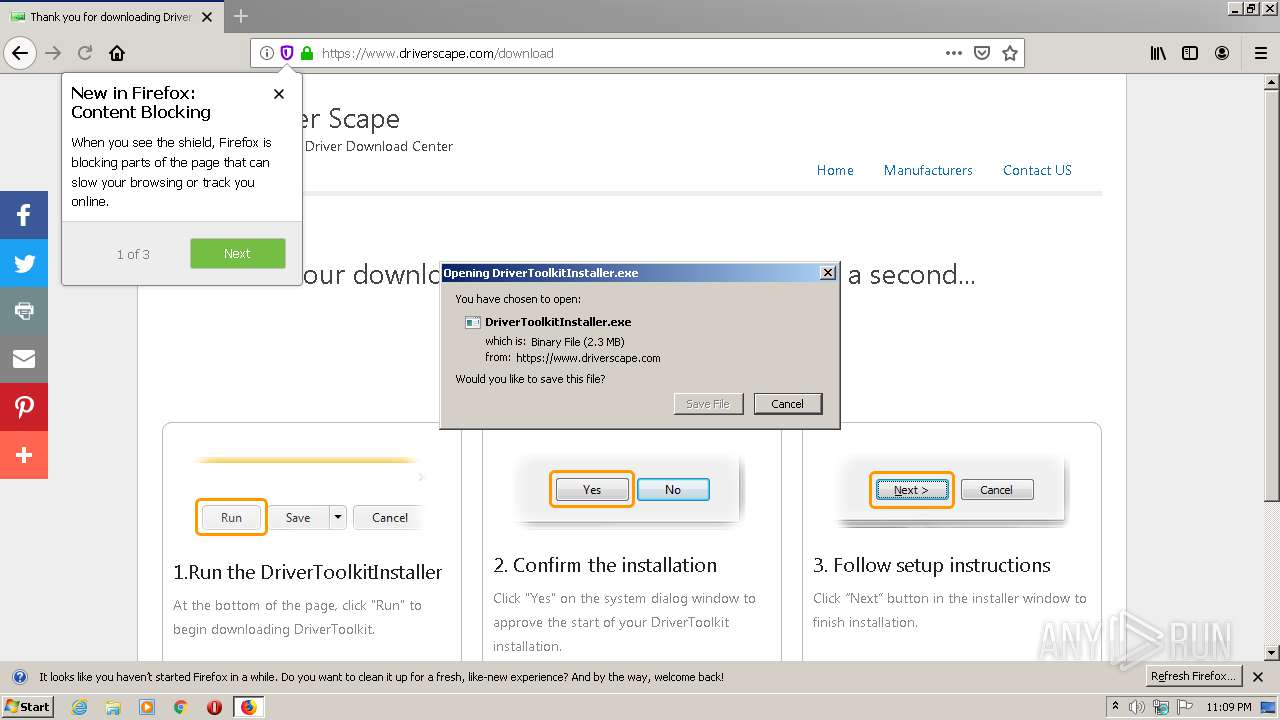Select the 'Thank you for downloading' tab

pyautogui.click(x=112, y=17)
